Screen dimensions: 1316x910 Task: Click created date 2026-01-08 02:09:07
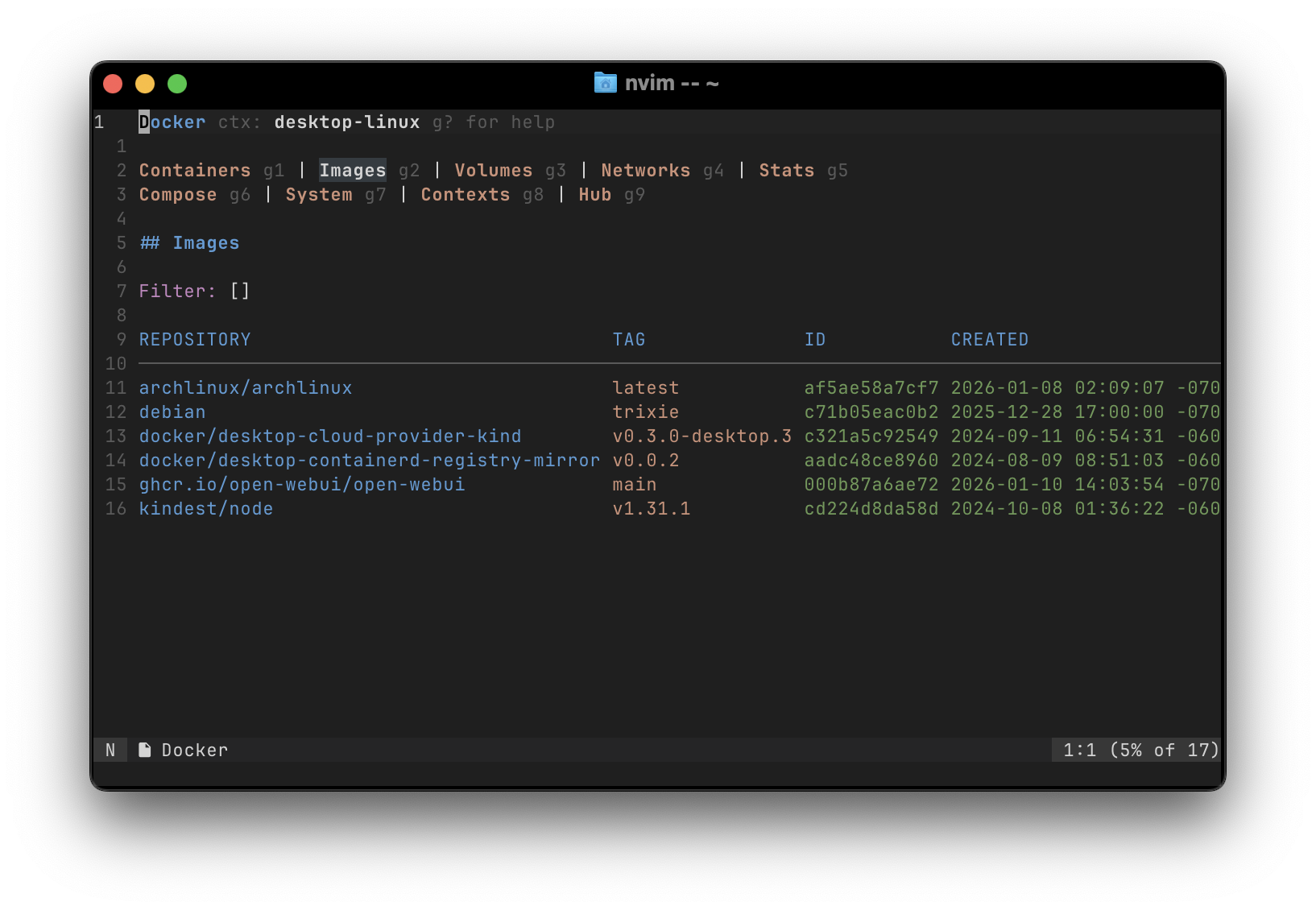(1057, 388)
